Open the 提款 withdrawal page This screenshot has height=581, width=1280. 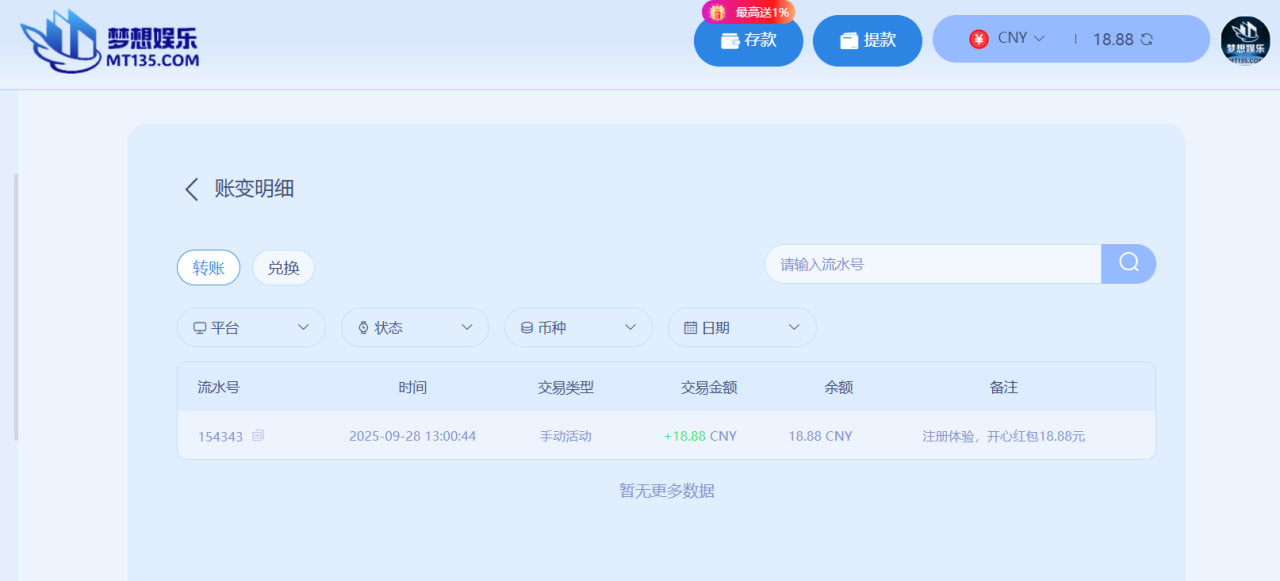[x=867, y=41]
